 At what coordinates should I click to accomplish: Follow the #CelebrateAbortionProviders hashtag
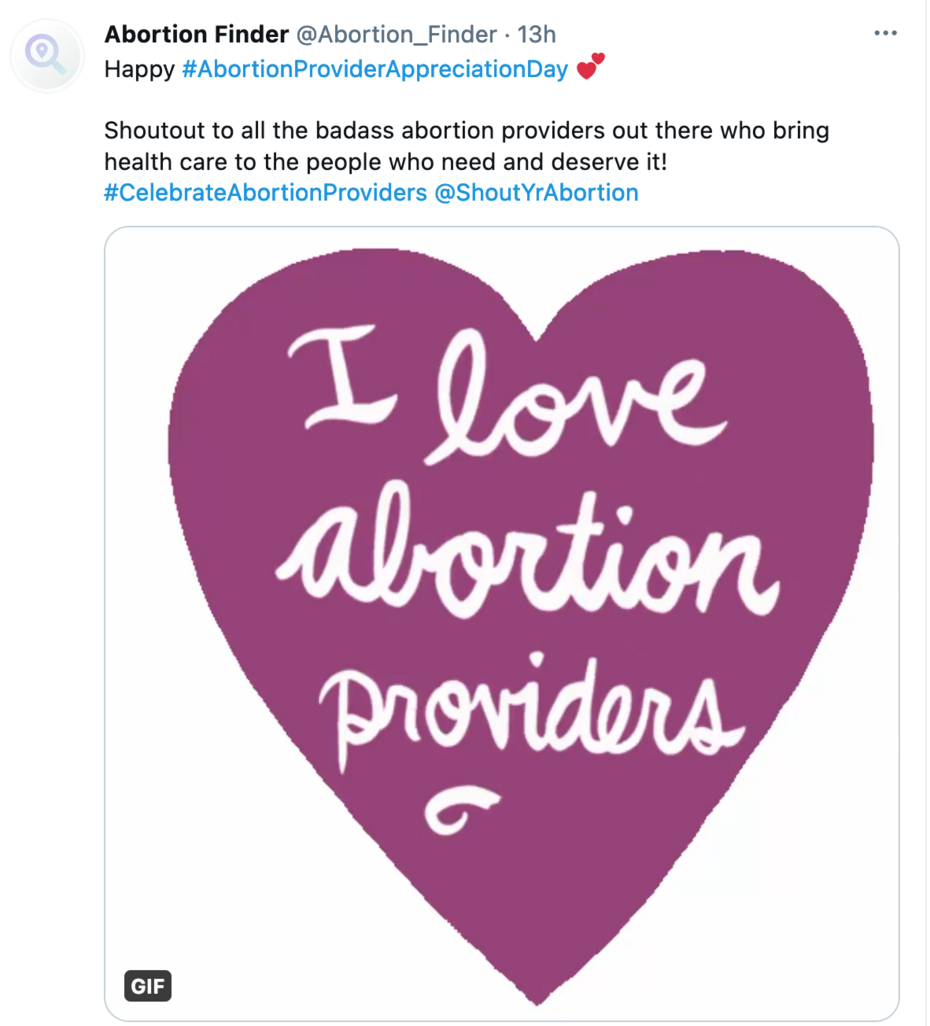(265, 192)
